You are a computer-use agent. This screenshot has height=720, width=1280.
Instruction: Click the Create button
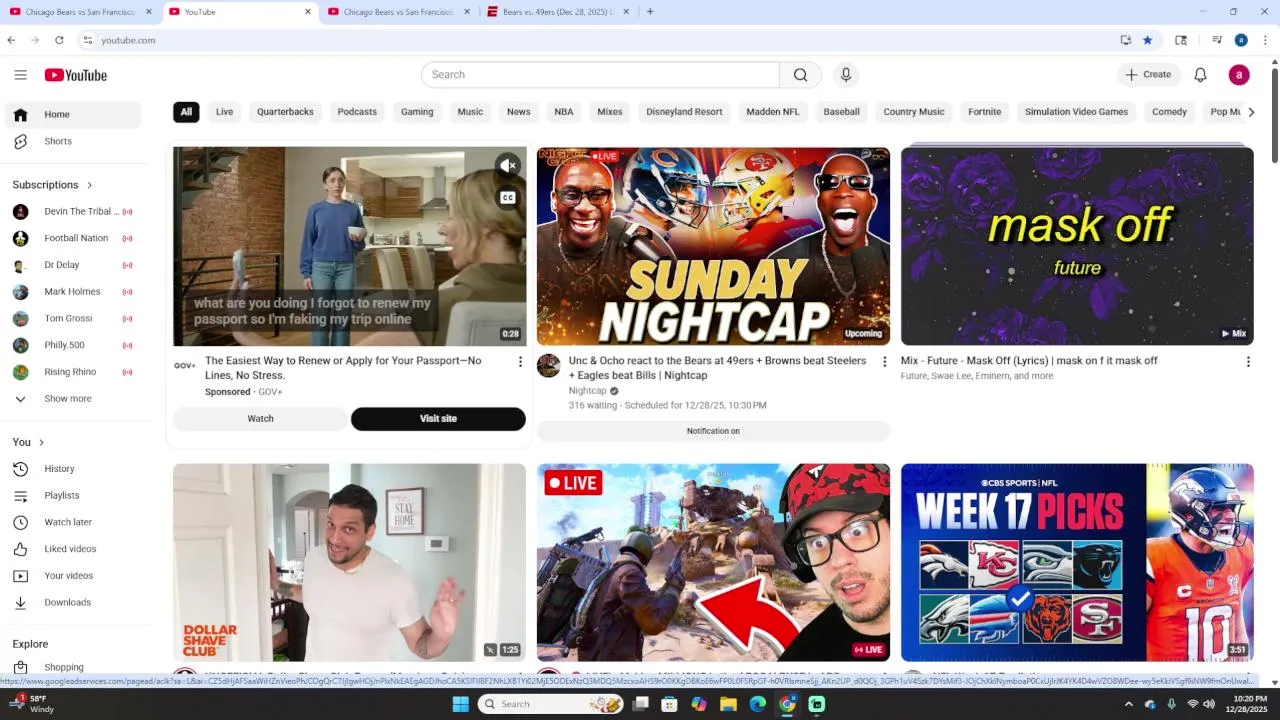[x=1148, y=75]
